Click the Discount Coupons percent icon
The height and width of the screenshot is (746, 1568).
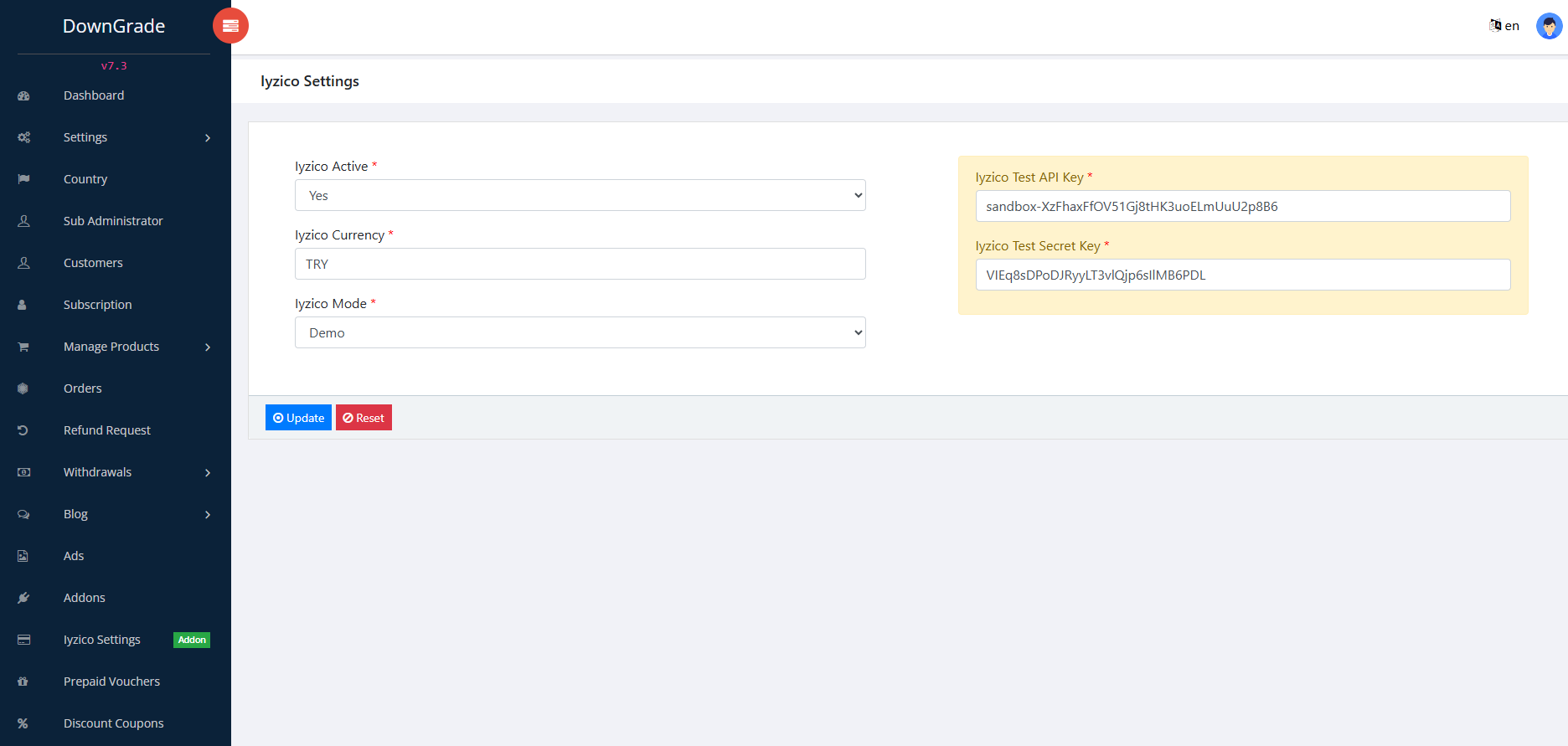coord(23,723)
